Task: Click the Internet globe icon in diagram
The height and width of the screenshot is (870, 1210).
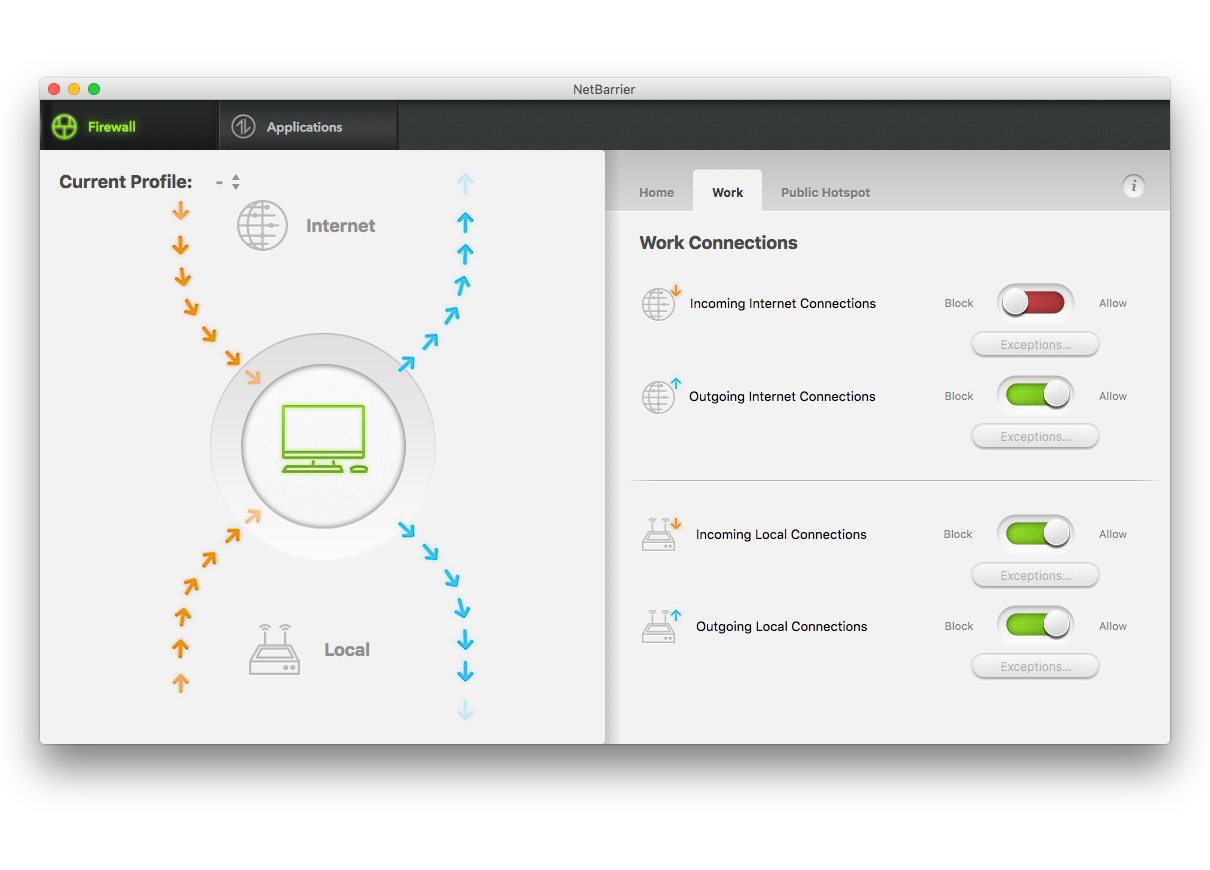Action: click(262, 225)
